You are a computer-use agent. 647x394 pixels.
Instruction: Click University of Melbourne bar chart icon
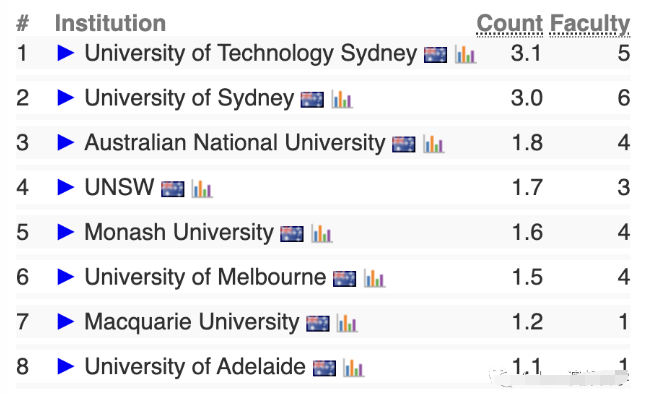tap(375, 278)
